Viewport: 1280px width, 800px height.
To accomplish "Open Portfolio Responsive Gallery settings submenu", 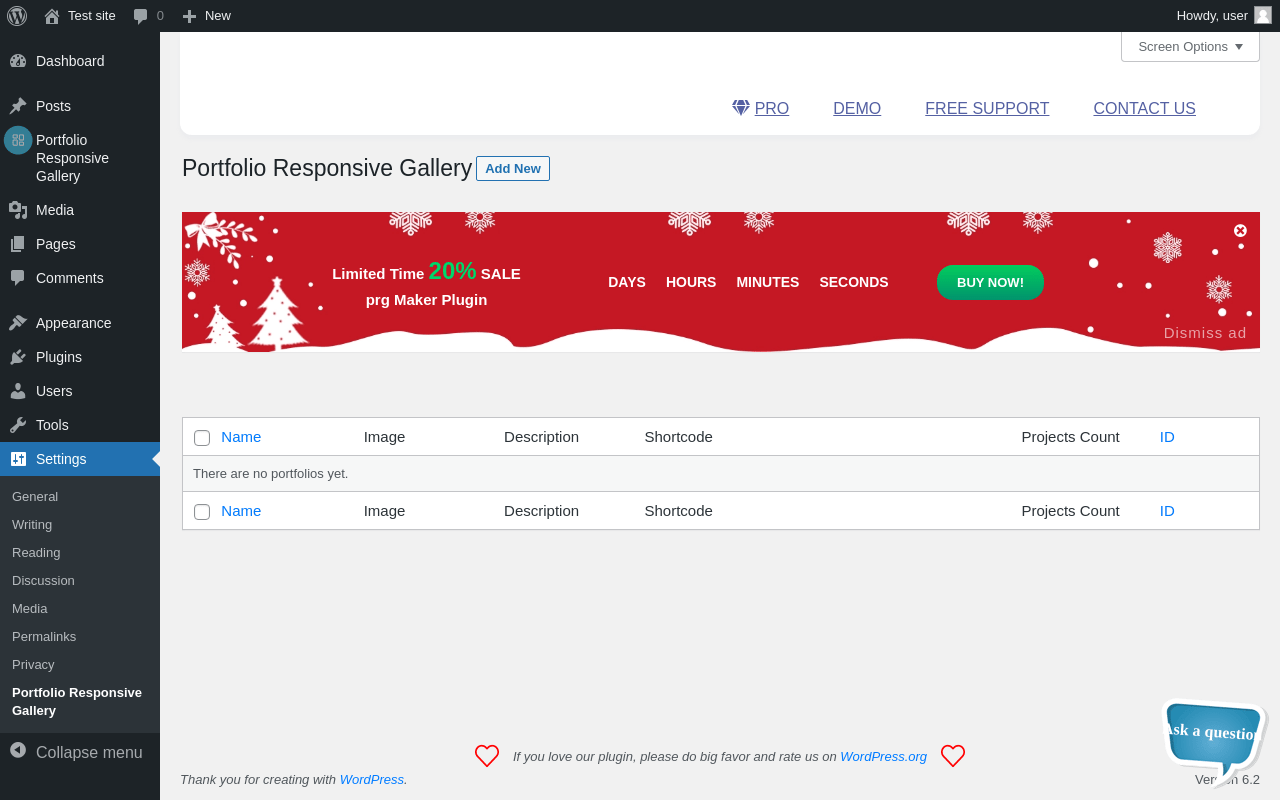I will [77, 702].
